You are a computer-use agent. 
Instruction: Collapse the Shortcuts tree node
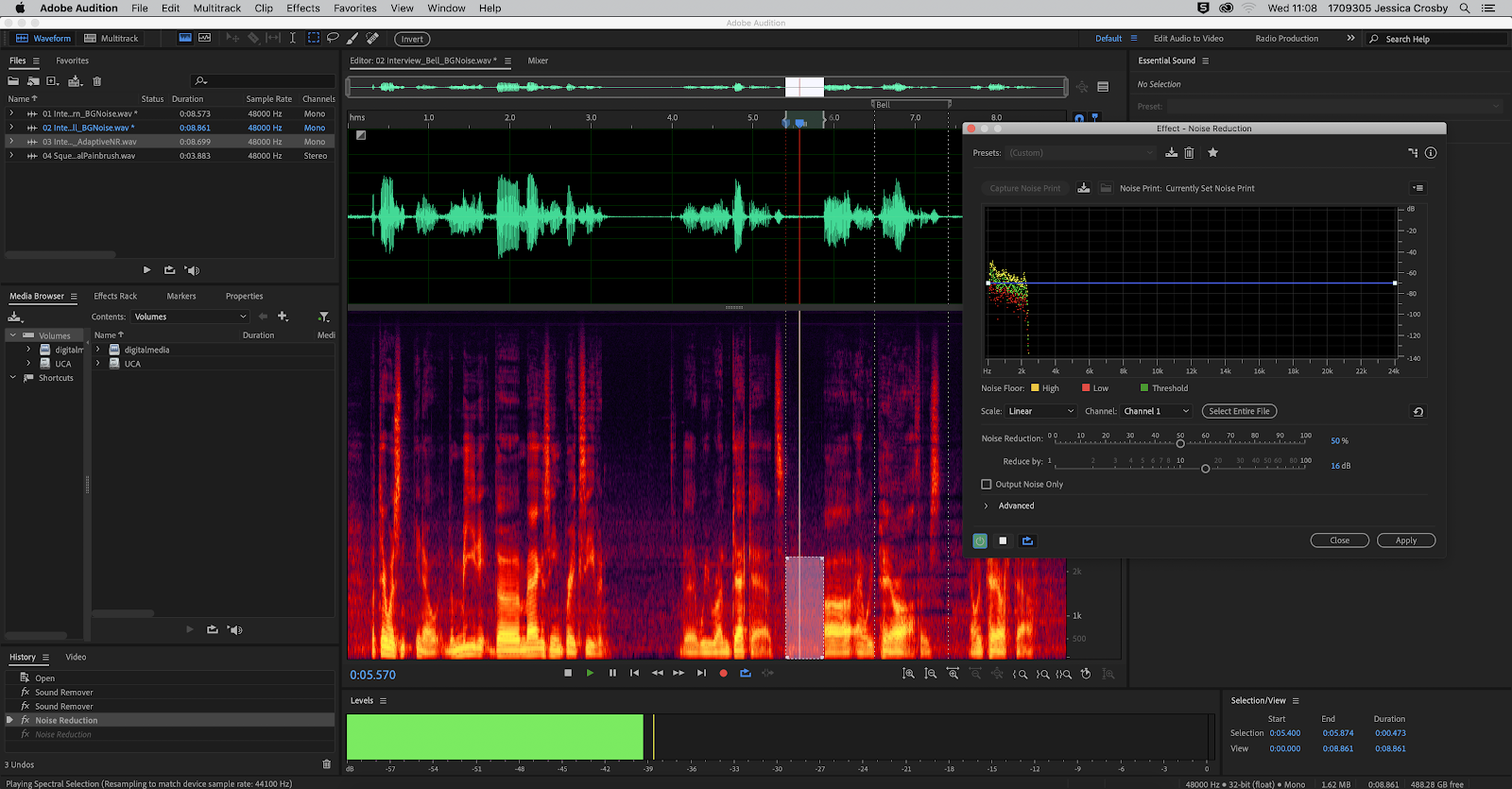13,378
